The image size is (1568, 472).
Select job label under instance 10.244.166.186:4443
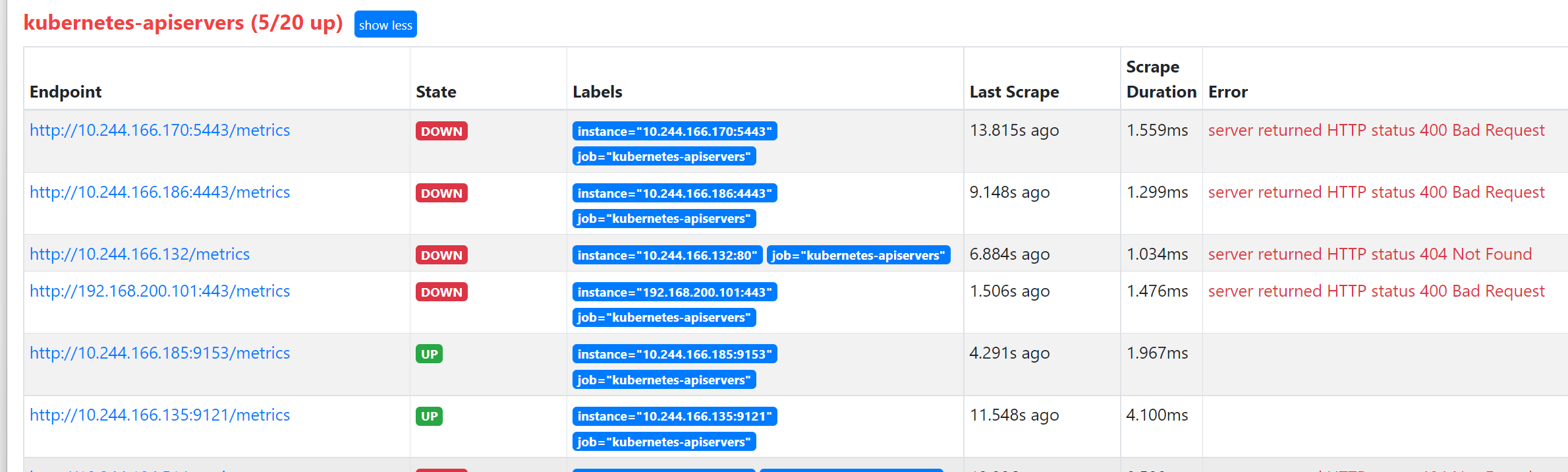coord(664,218)
